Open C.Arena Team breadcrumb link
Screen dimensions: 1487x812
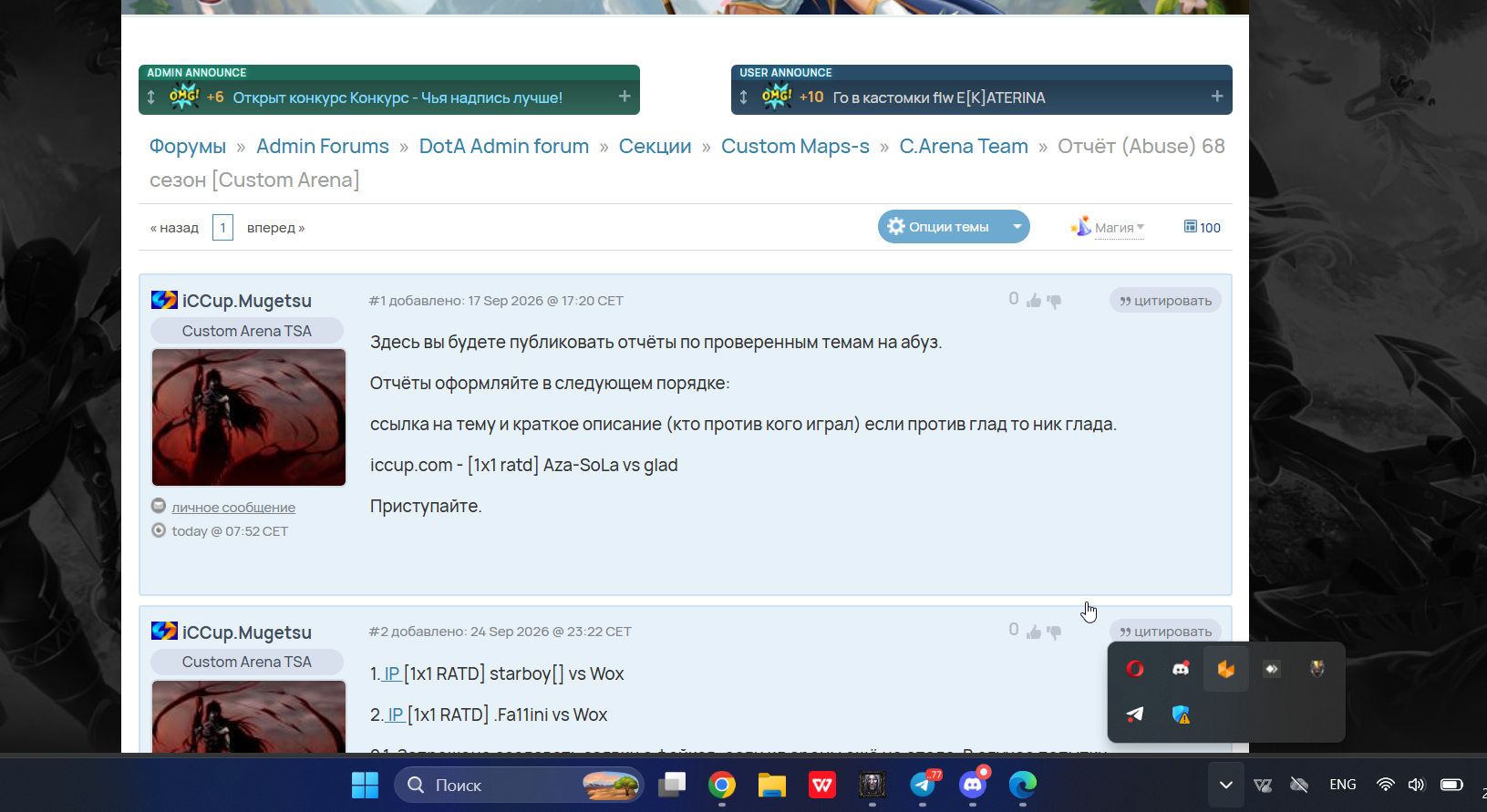click(964, 146)
